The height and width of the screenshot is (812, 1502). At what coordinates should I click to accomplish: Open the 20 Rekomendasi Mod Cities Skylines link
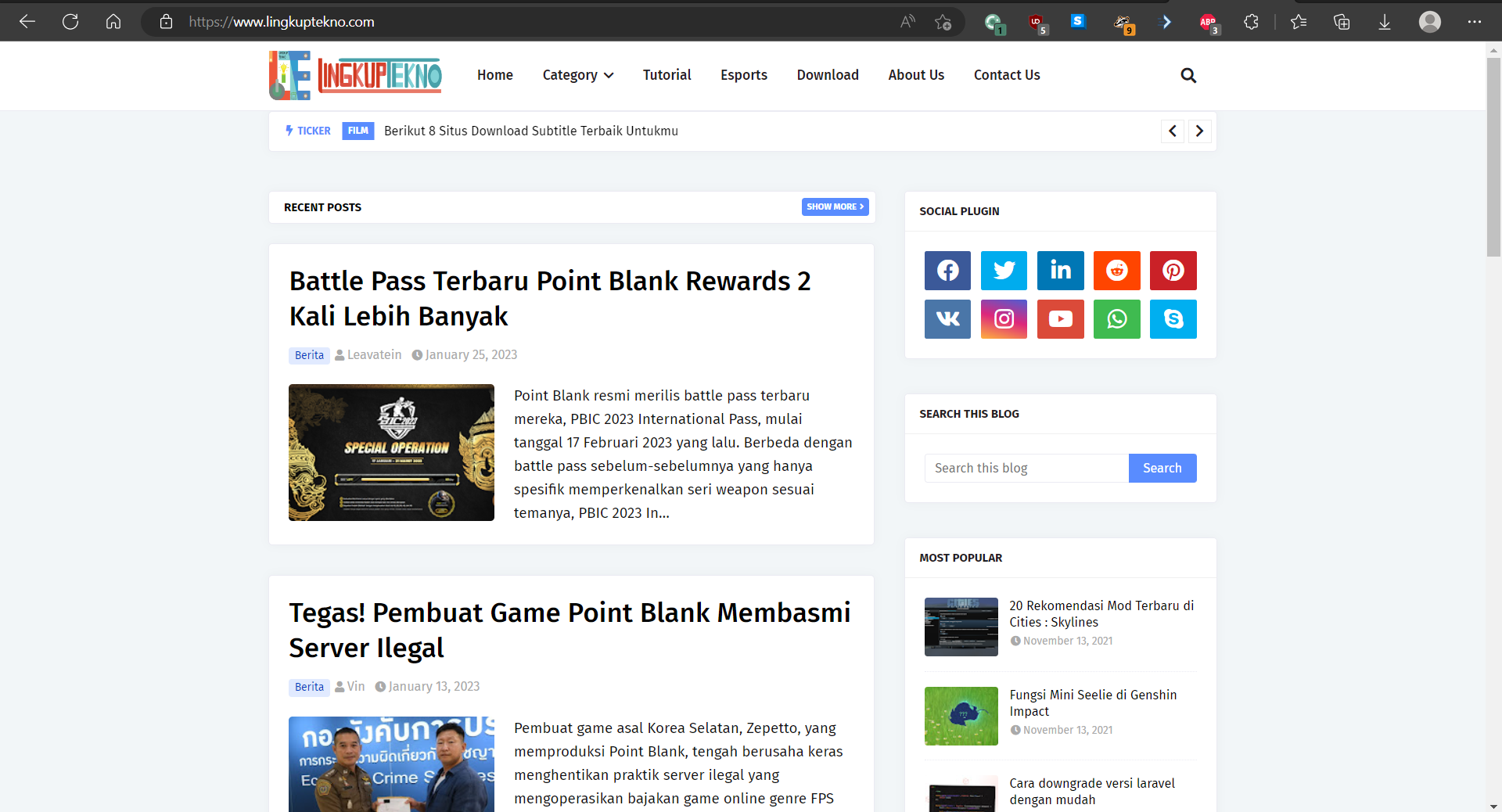1101,614
